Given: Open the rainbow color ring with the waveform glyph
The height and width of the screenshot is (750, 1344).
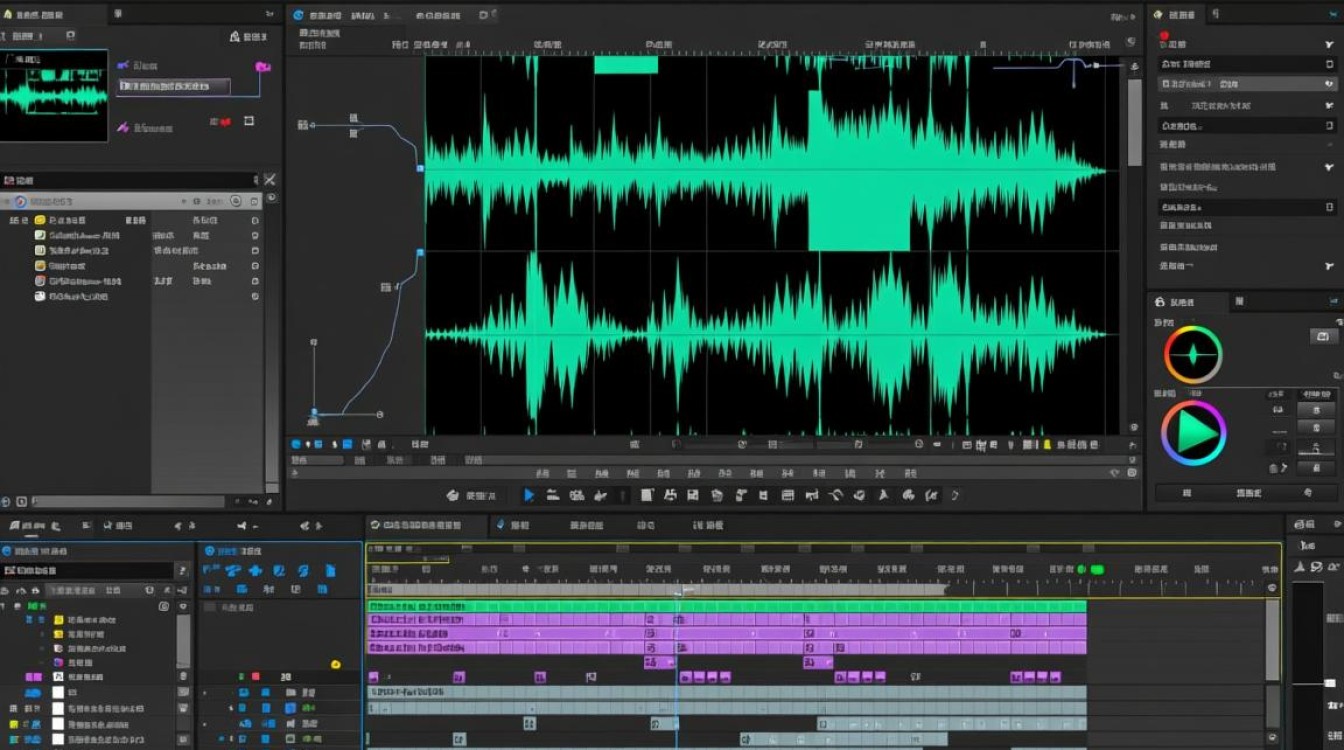Looking at the screenshot, I should pos(1193,355).
